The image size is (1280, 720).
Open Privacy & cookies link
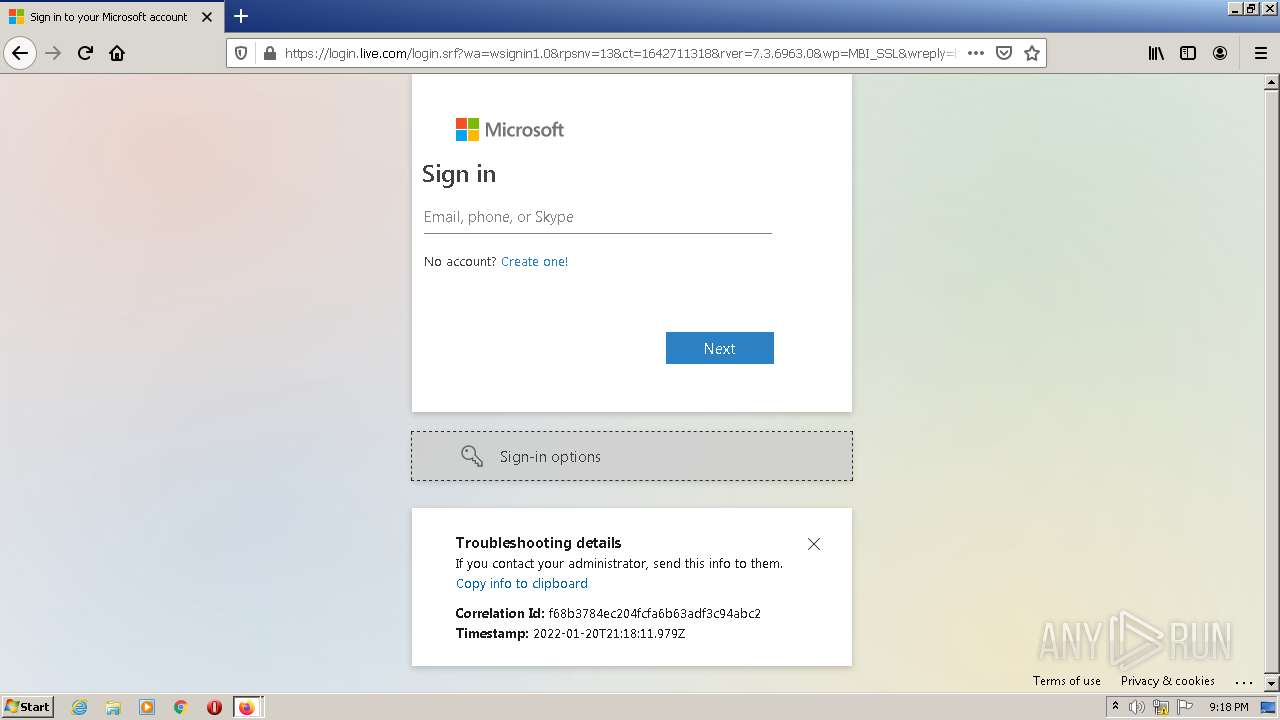click(1168, 681)
